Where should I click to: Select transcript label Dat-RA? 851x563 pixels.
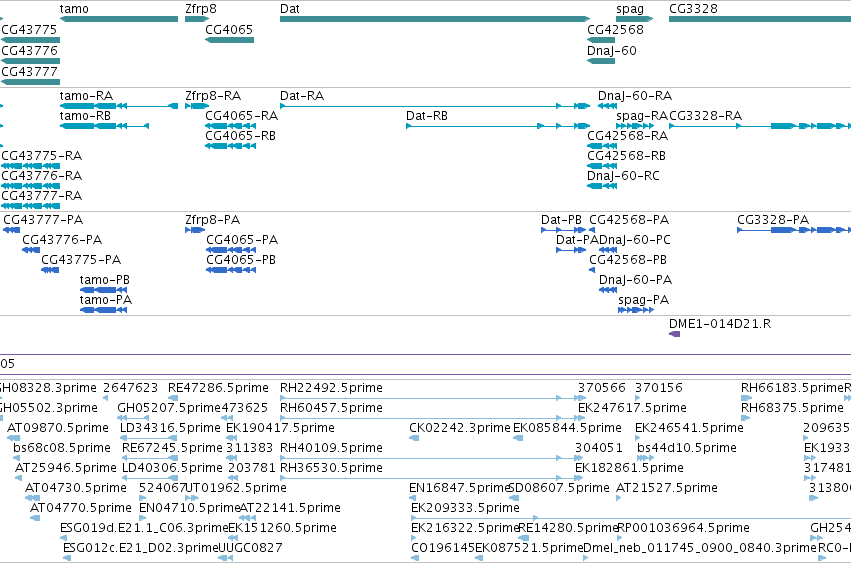coord(302,96)
